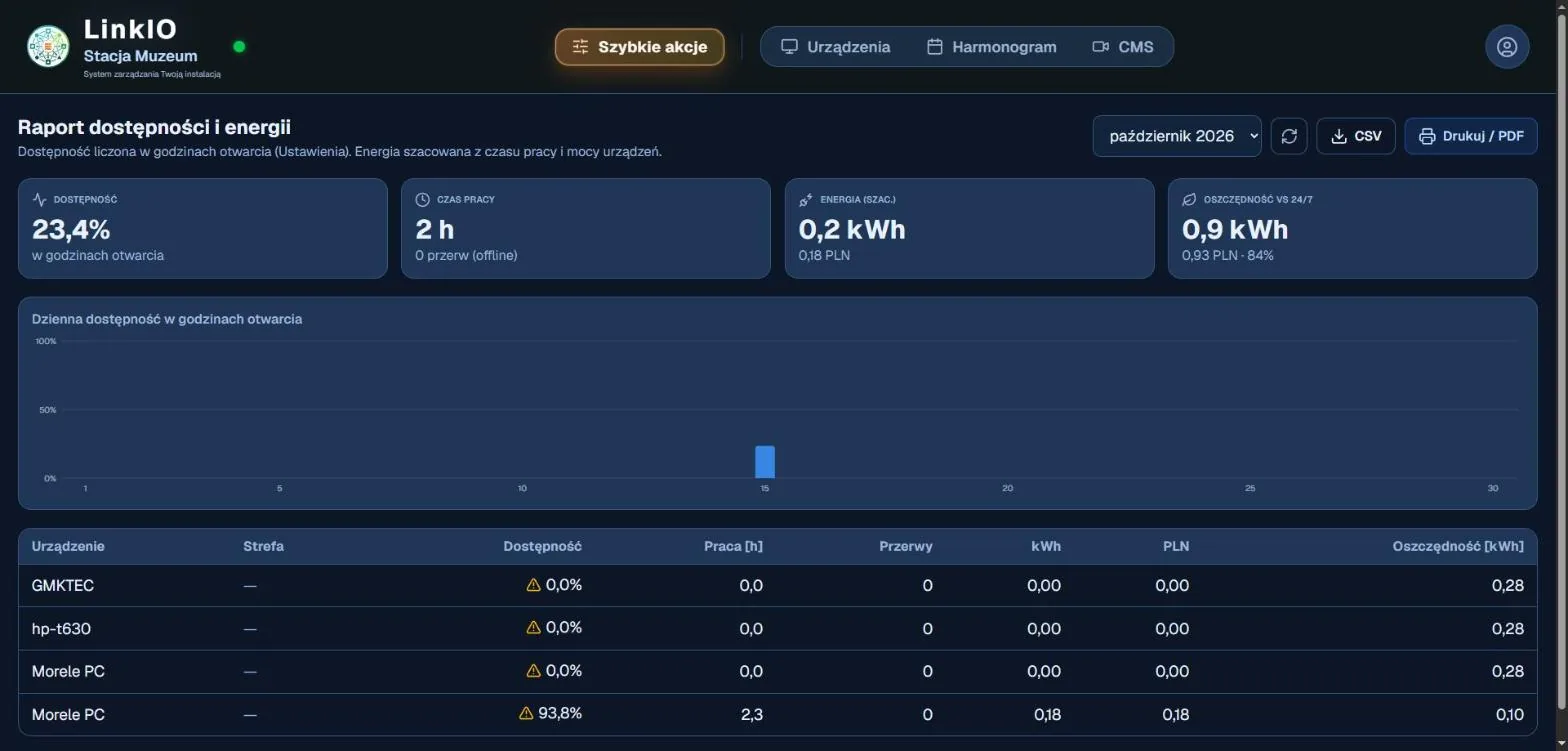Click the Drukuj / PDF button

(x=1471, y=136)
